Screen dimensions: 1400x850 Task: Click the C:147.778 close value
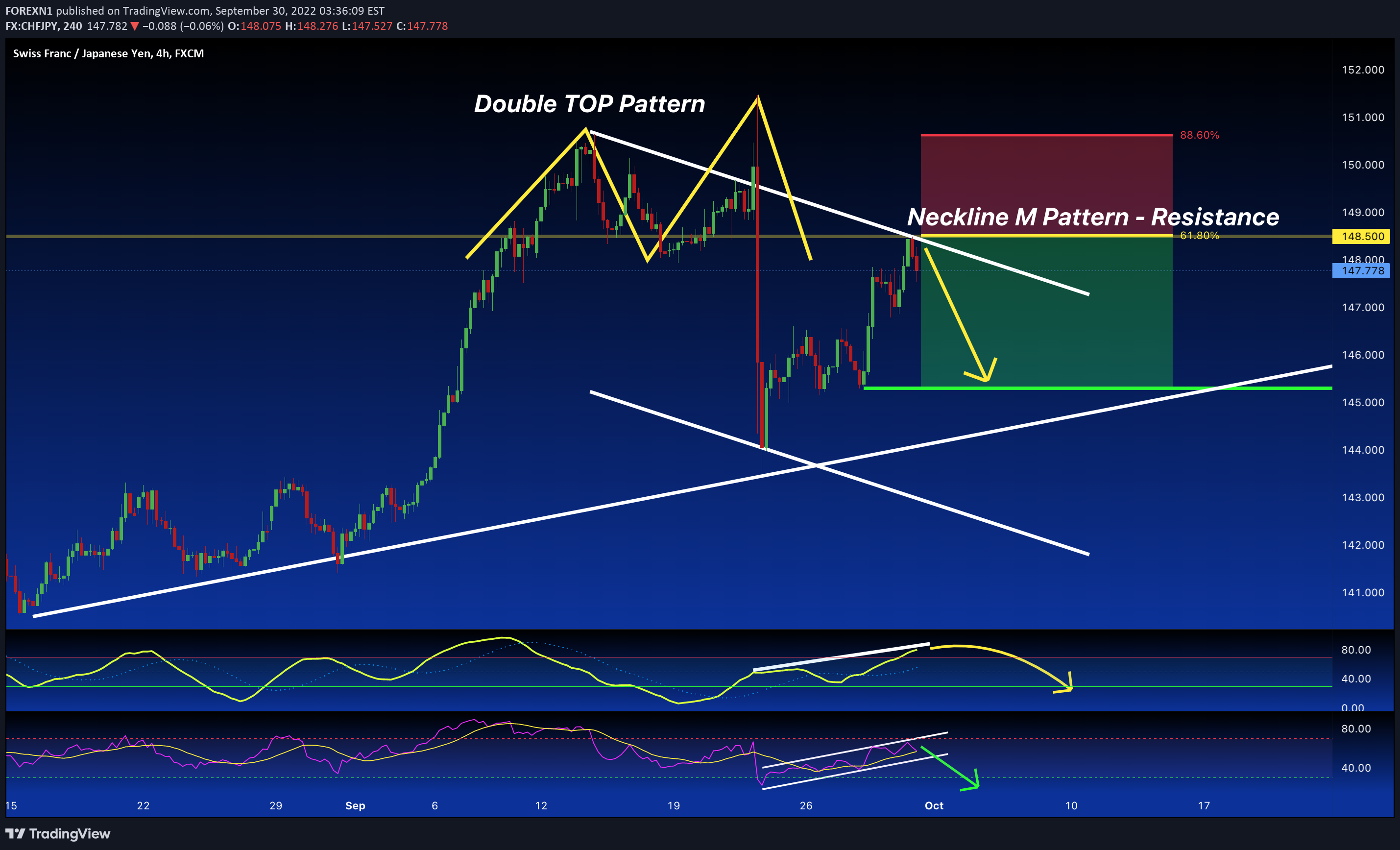pyautogui.click(x=422, y=26)
